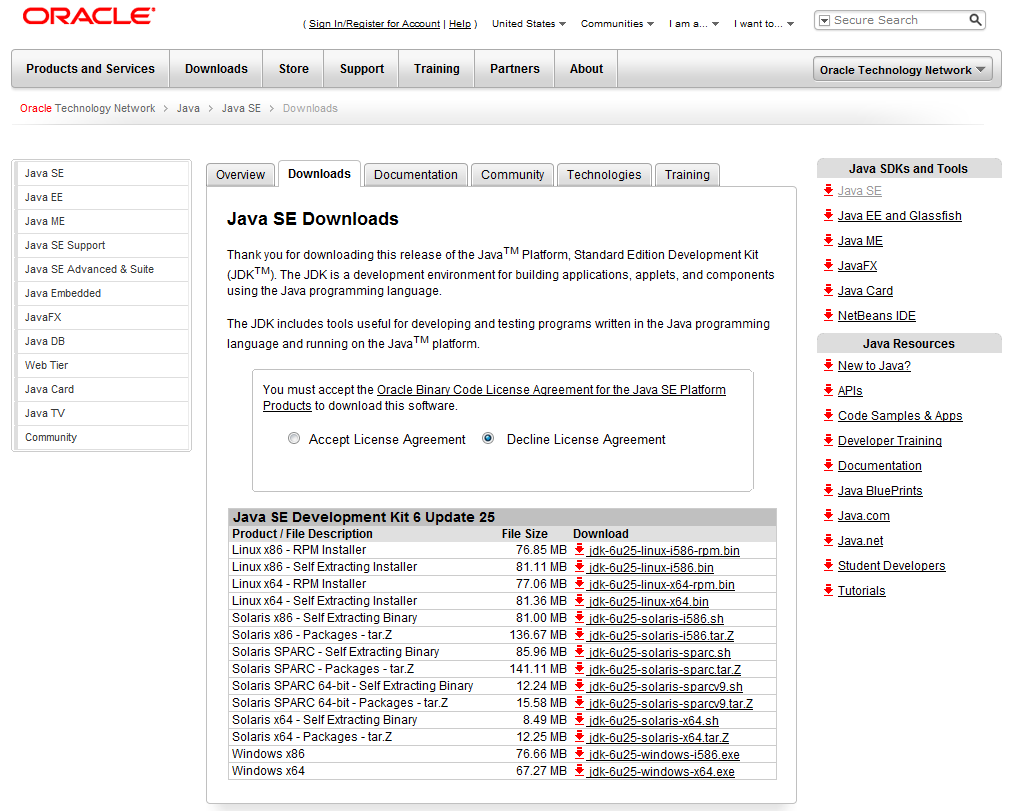This screenshot has height=811, width=1021.
Task: Open Web Tier in left navigation
Action: coord(103,365)
